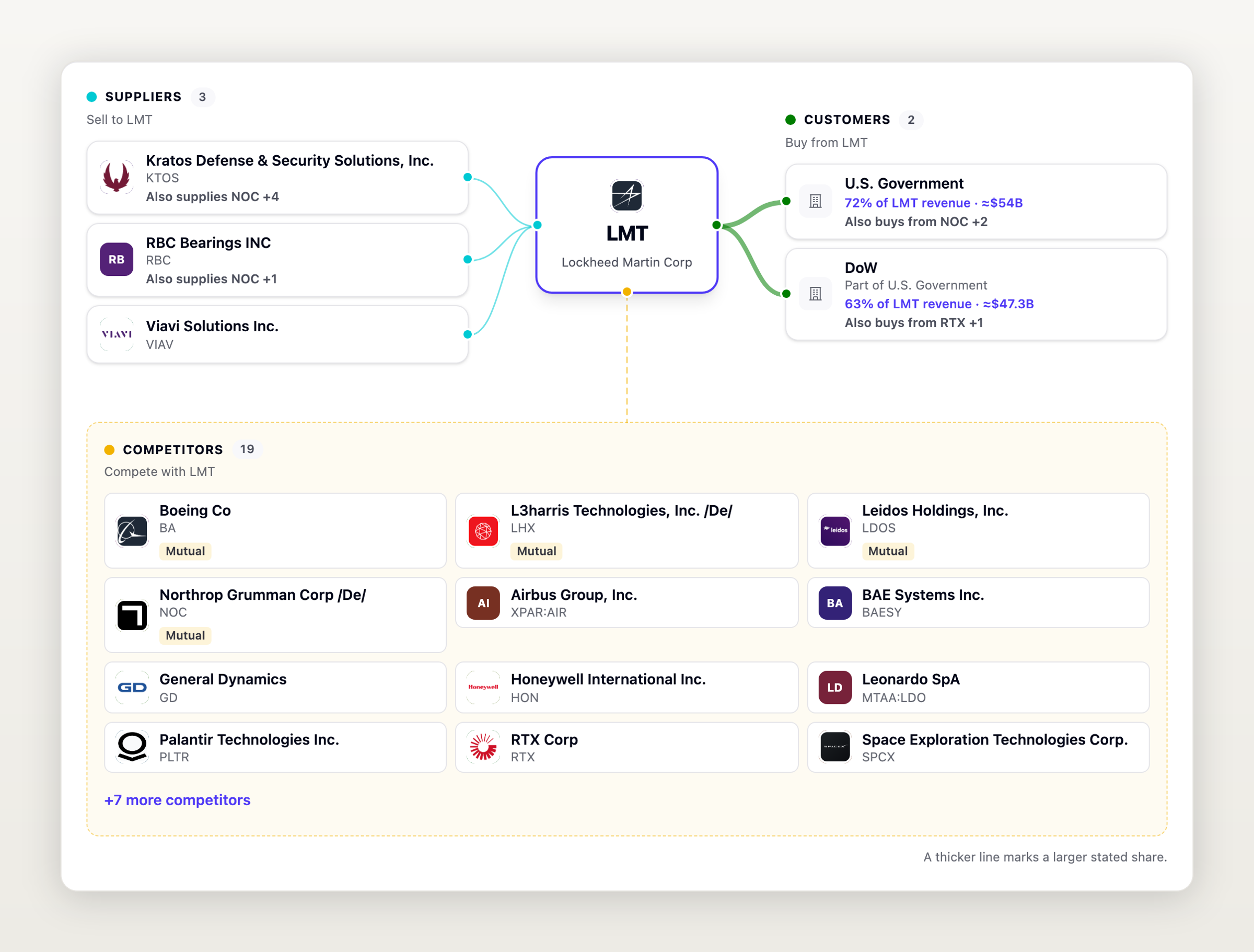Viewport: 1254px width, 952px height.
Task: Click the Mutual badge under Leidos Holdings
Action: (x=888, y=551)
